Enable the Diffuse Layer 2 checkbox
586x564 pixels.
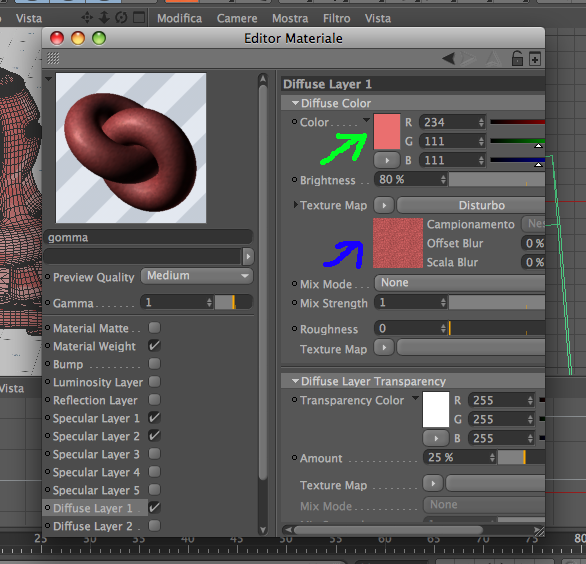(154, 526)
